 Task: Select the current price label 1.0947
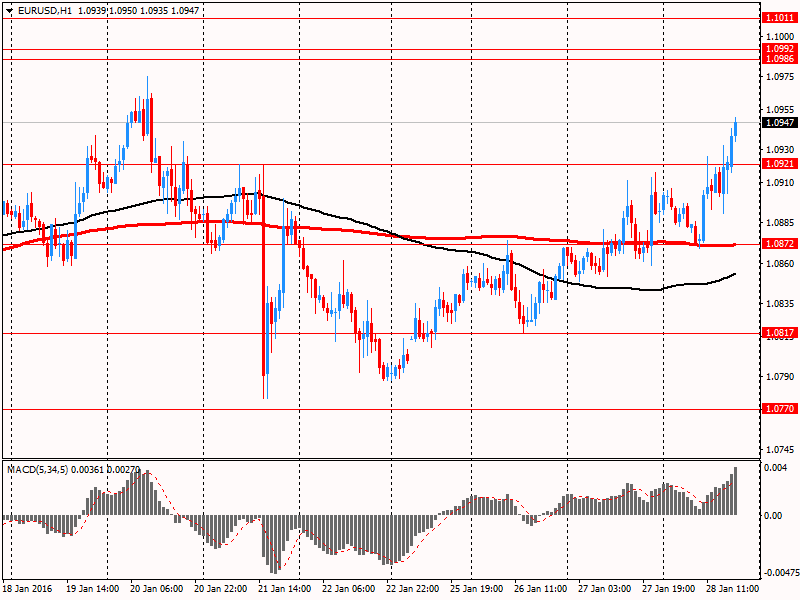[779, 122]
